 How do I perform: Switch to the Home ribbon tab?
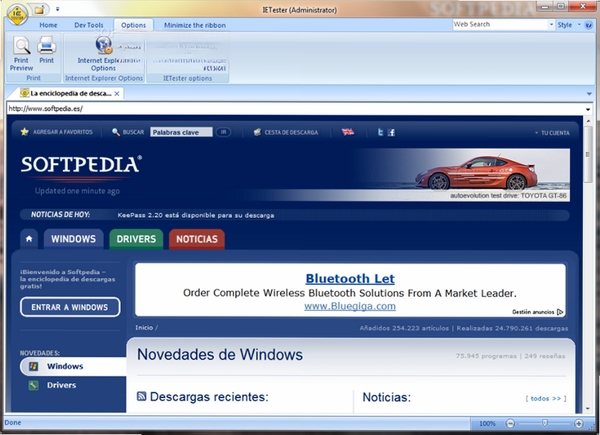click(x=48, y=25)
